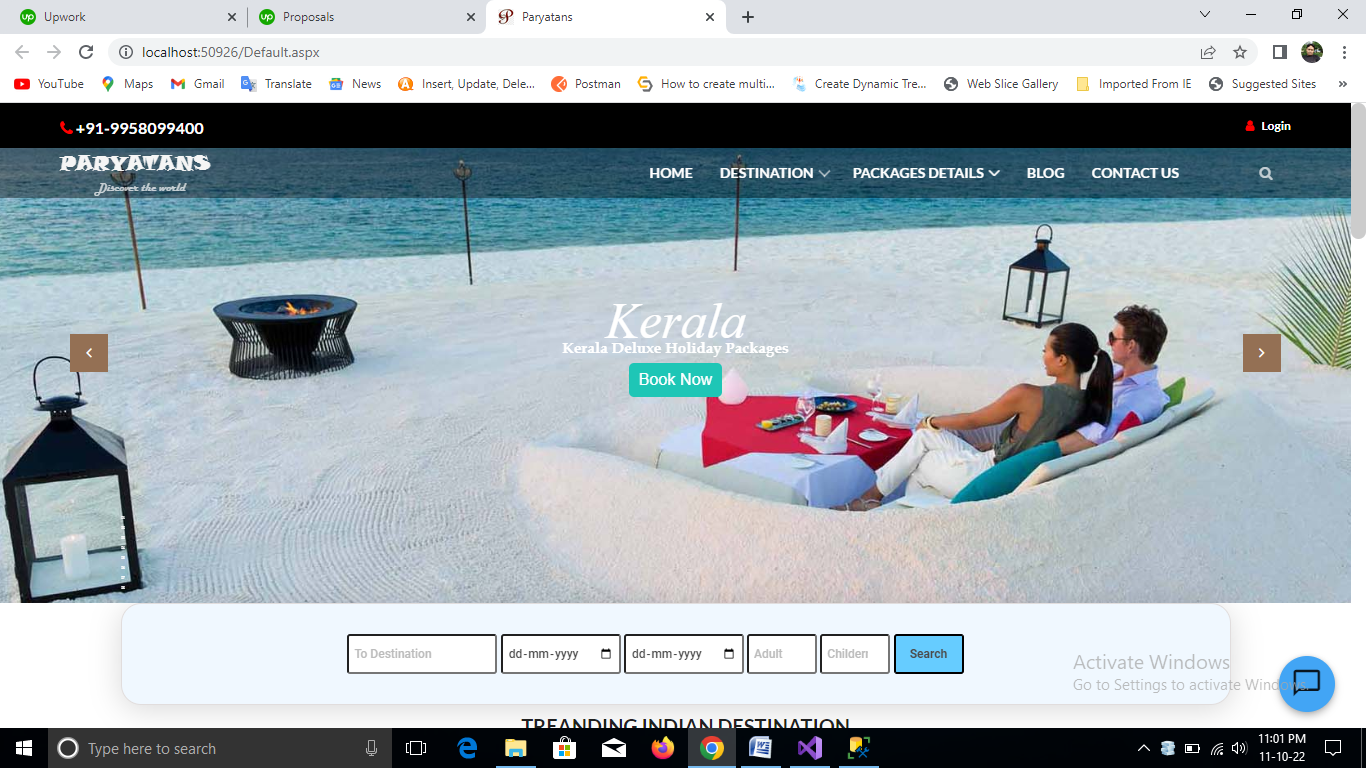1366x768 pixels.
Task: Open the share page icon in address bar
Action: (x=1208, y=52)
